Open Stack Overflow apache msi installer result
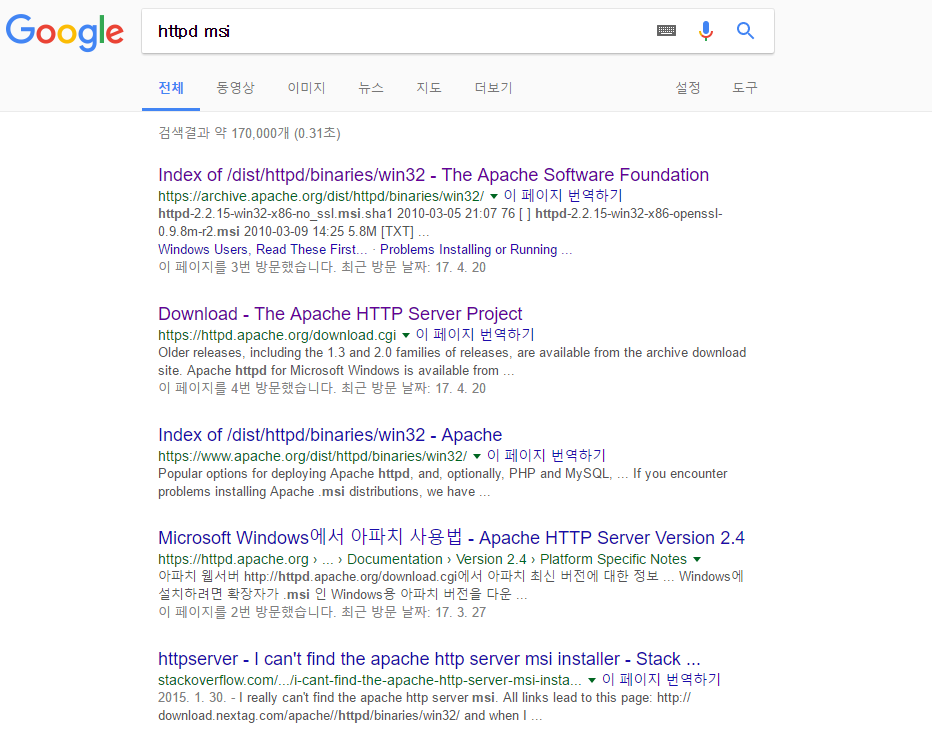The width and height of the screenshot is (932, 753). [429, 659]
